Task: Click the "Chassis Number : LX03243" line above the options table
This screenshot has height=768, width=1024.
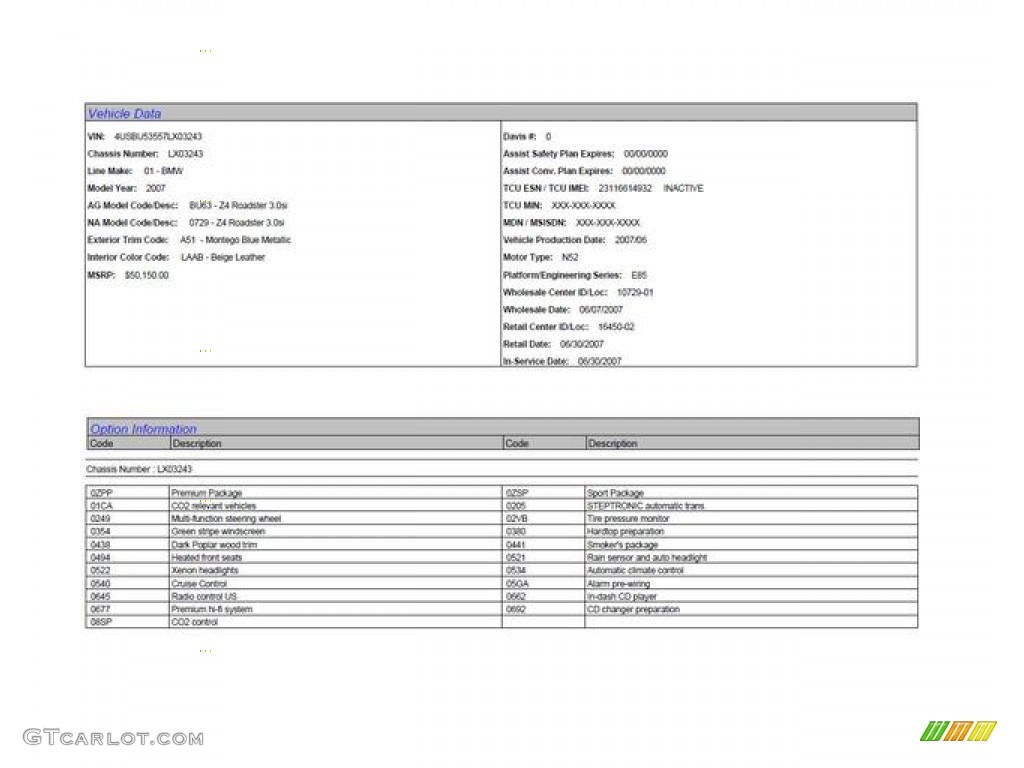Action: 139,469
